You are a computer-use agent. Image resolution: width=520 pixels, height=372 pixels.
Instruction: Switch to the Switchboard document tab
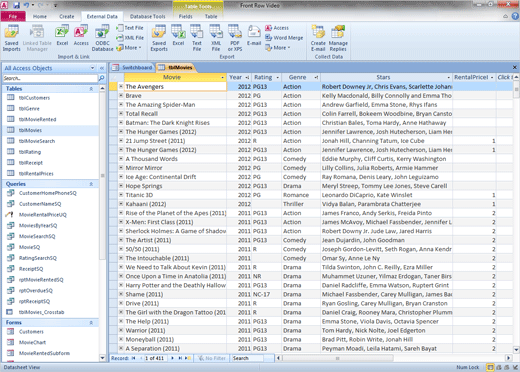(x=133, y=68)
